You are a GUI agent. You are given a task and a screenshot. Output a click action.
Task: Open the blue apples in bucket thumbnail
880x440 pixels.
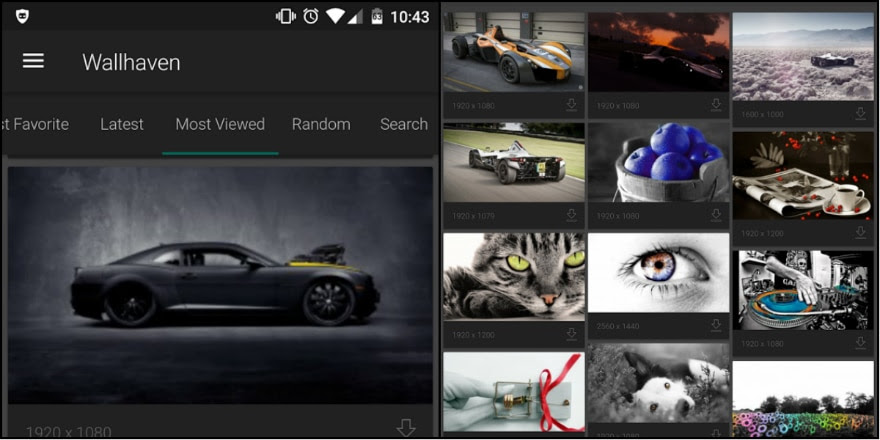[659, 162]
